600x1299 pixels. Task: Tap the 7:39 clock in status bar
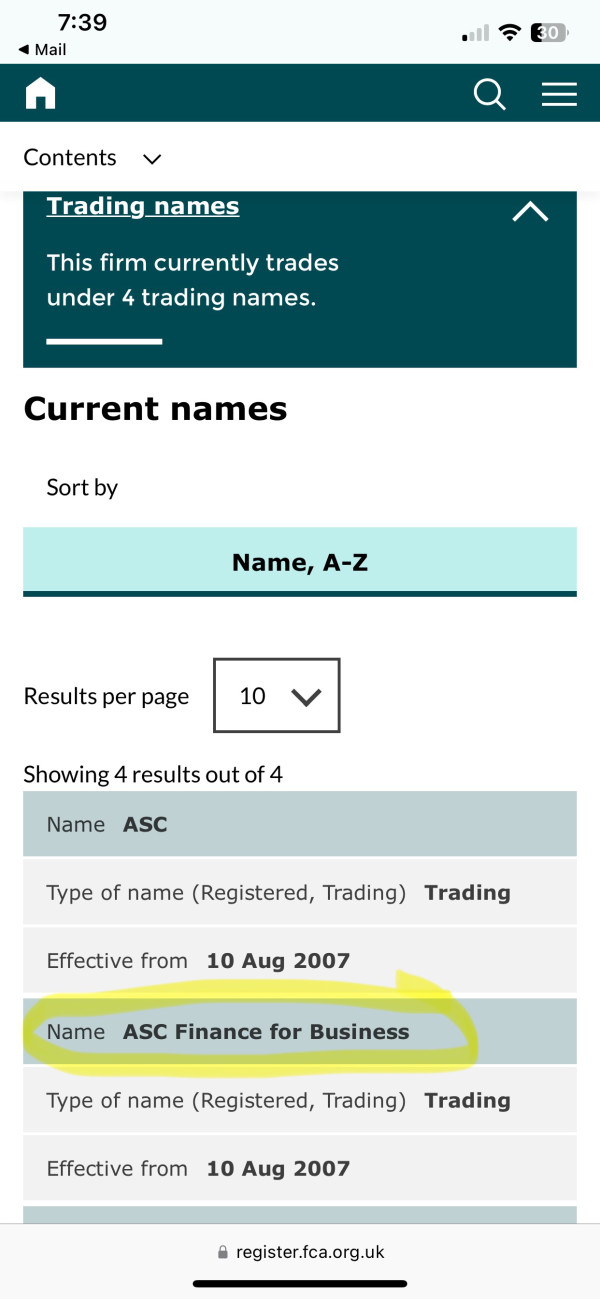tap(82, 23)
